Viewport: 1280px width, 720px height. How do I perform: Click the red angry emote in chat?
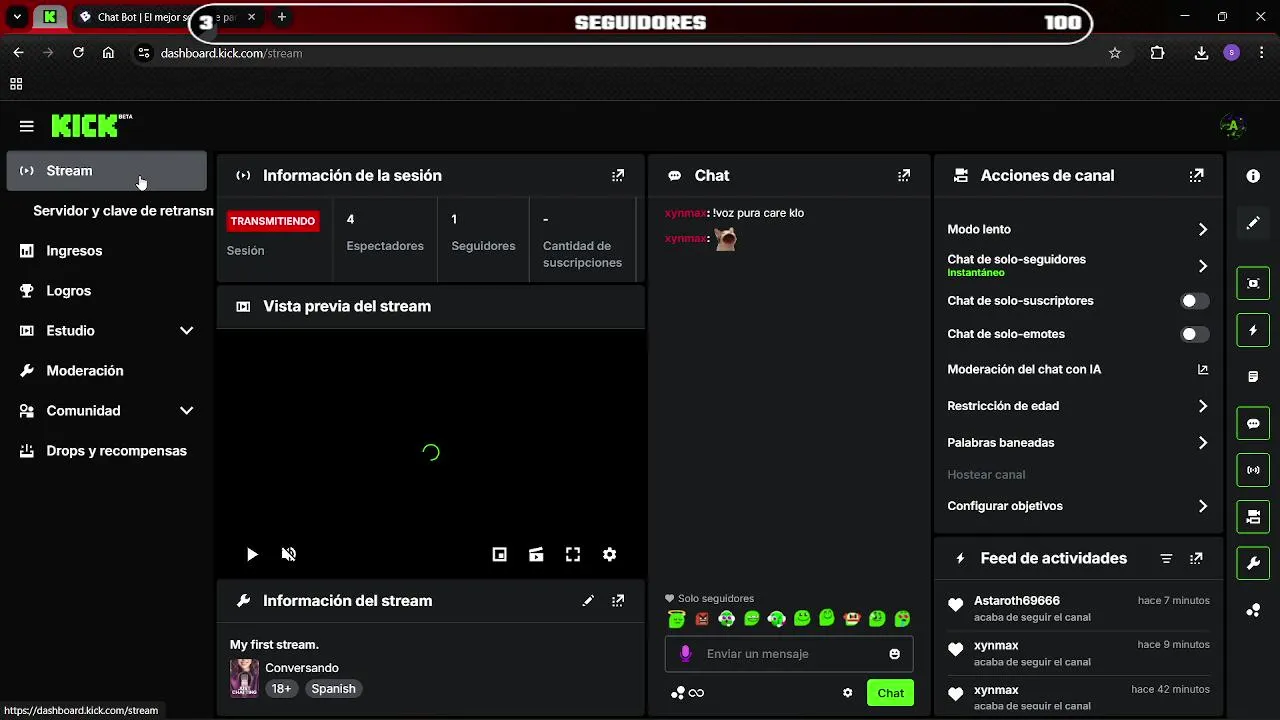pos(702,619)
